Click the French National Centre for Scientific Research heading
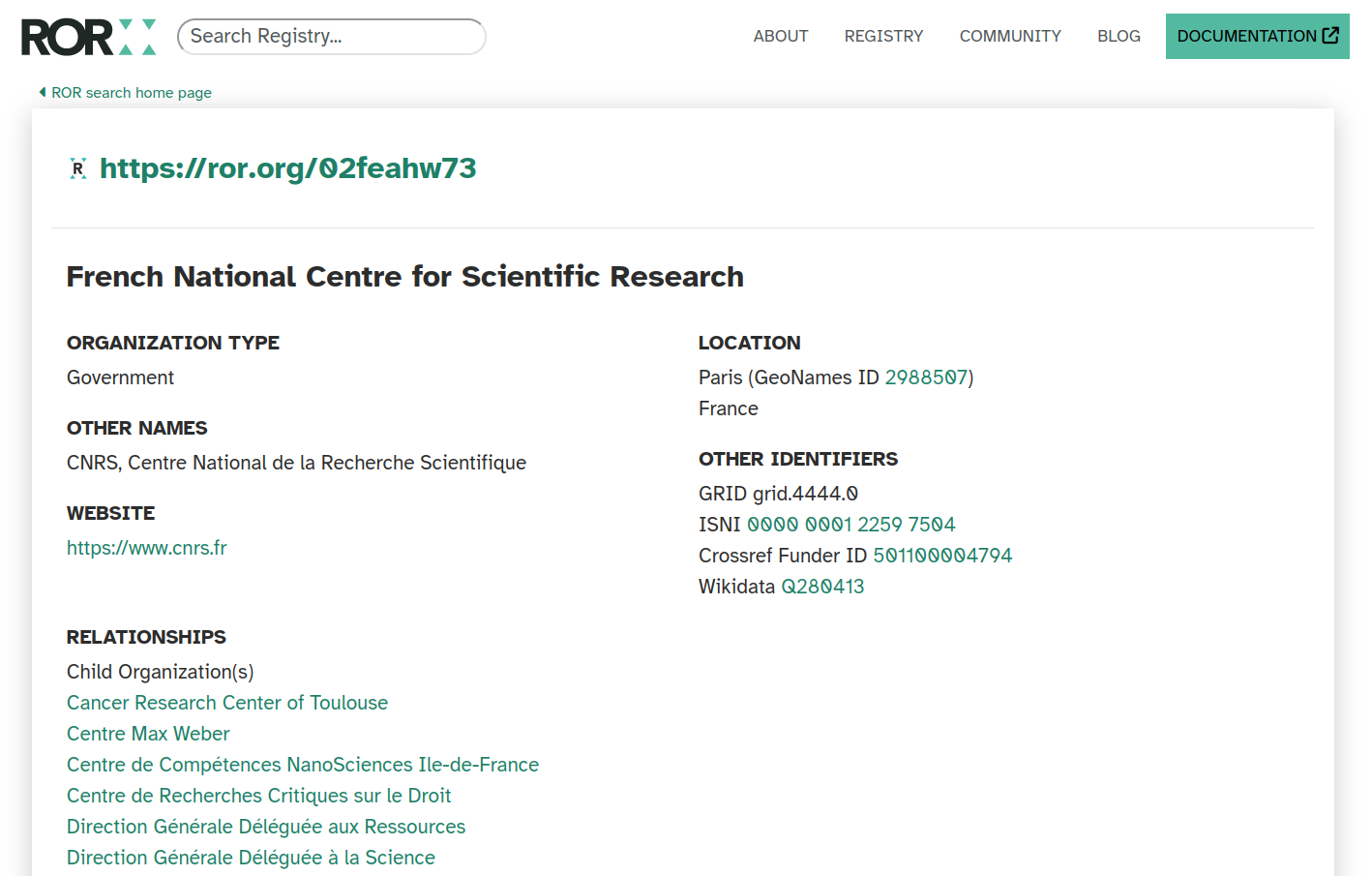This screenshot has height=876, width=1372. [405, 277]
